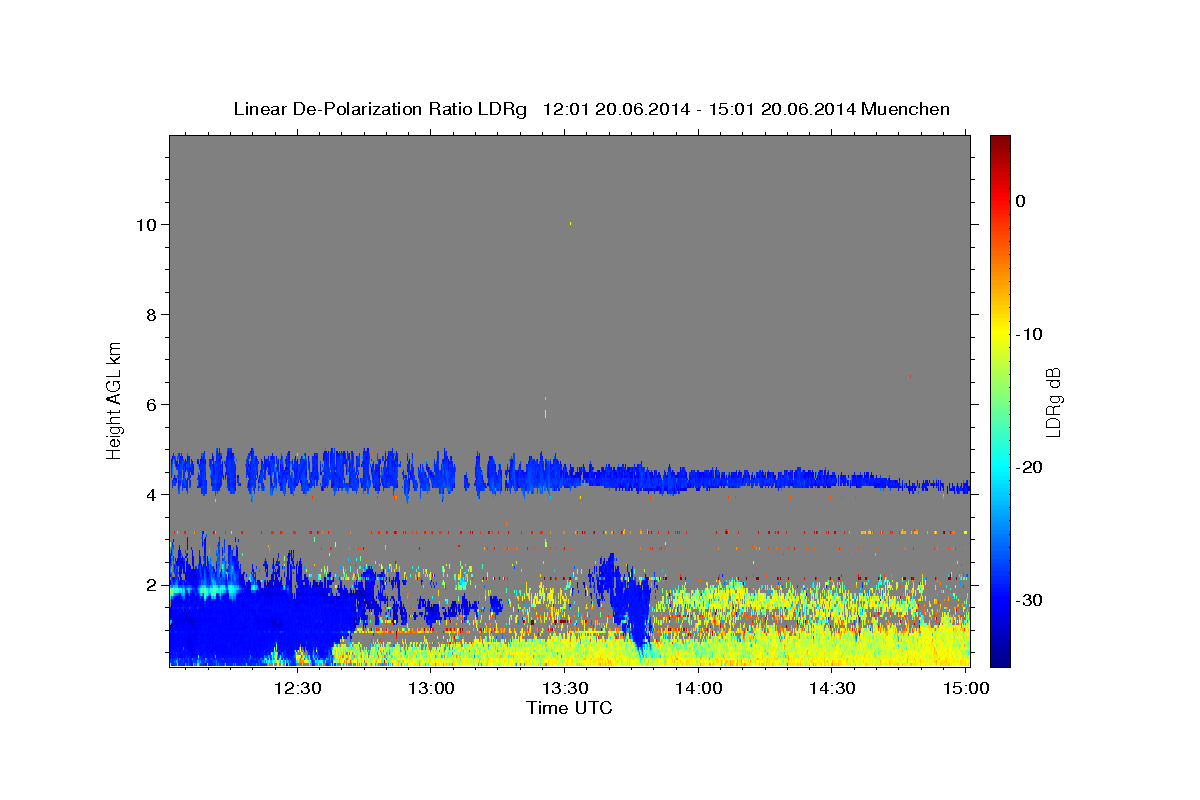Screen dimensions: 1200x800
Task: Click the 12:30 time tick label
Action: pyautogui.click(x=297, y=688)
